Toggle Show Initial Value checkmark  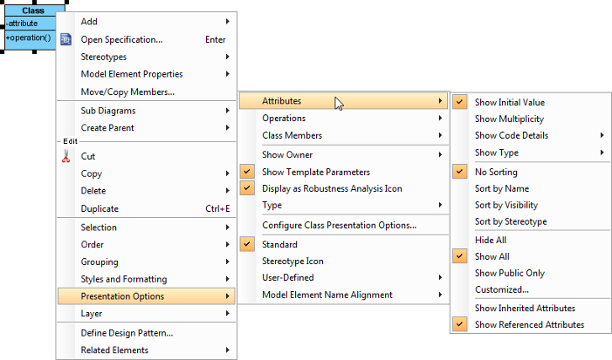460,102
